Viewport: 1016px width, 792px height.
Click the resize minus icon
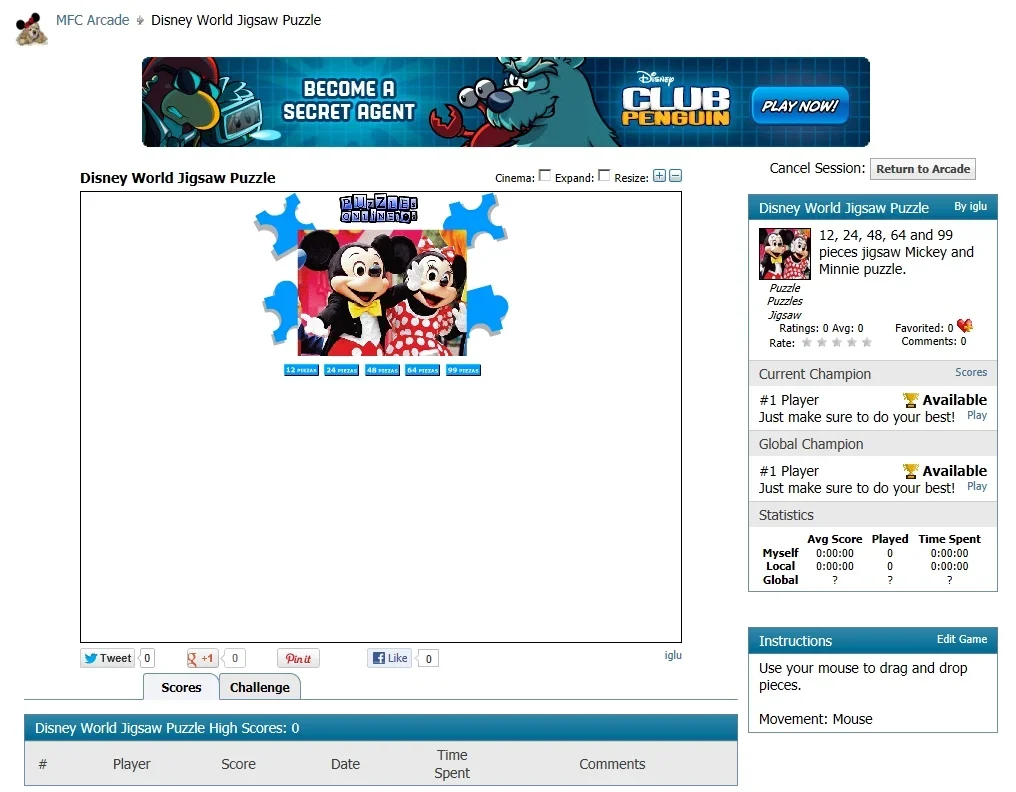[x=675, y=176]
